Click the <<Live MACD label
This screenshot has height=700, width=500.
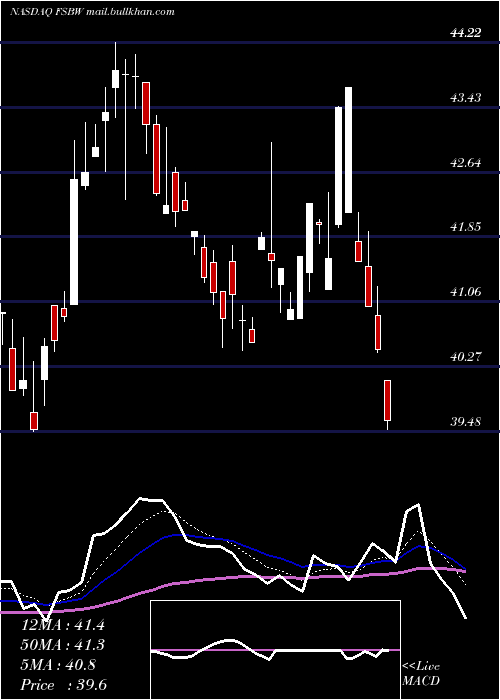(421, 674)
